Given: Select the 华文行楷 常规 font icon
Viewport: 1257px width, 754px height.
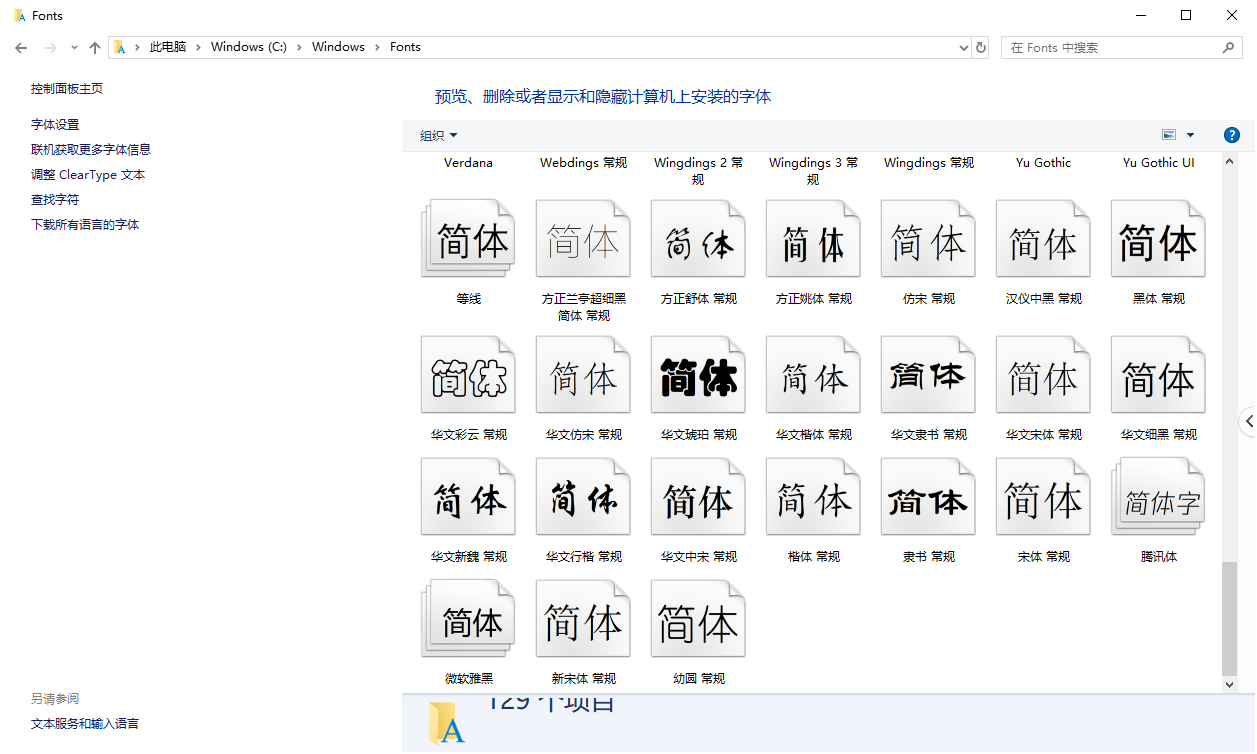Looking at the screenshot, I should coord(583,497).
